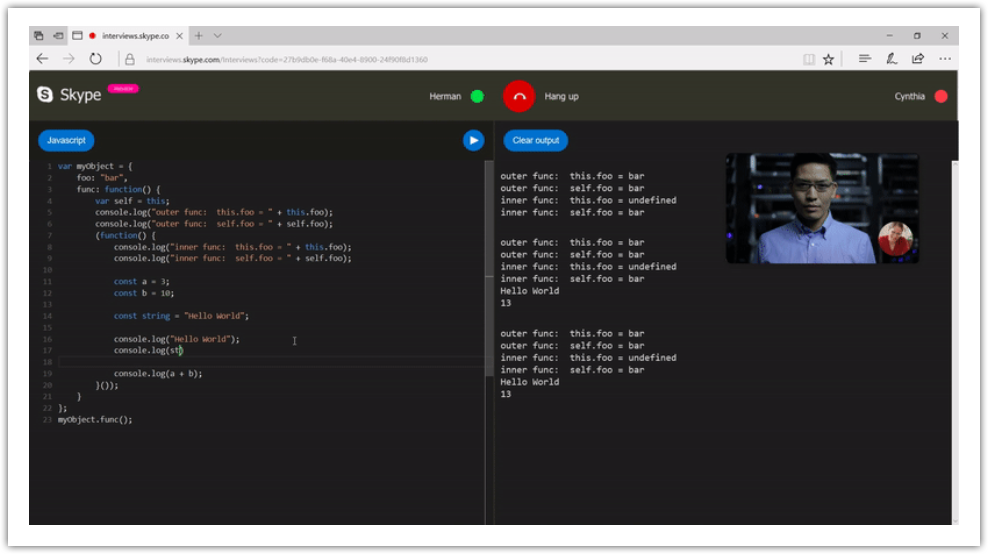Go back with the browser back arrow

click(42, 59)
